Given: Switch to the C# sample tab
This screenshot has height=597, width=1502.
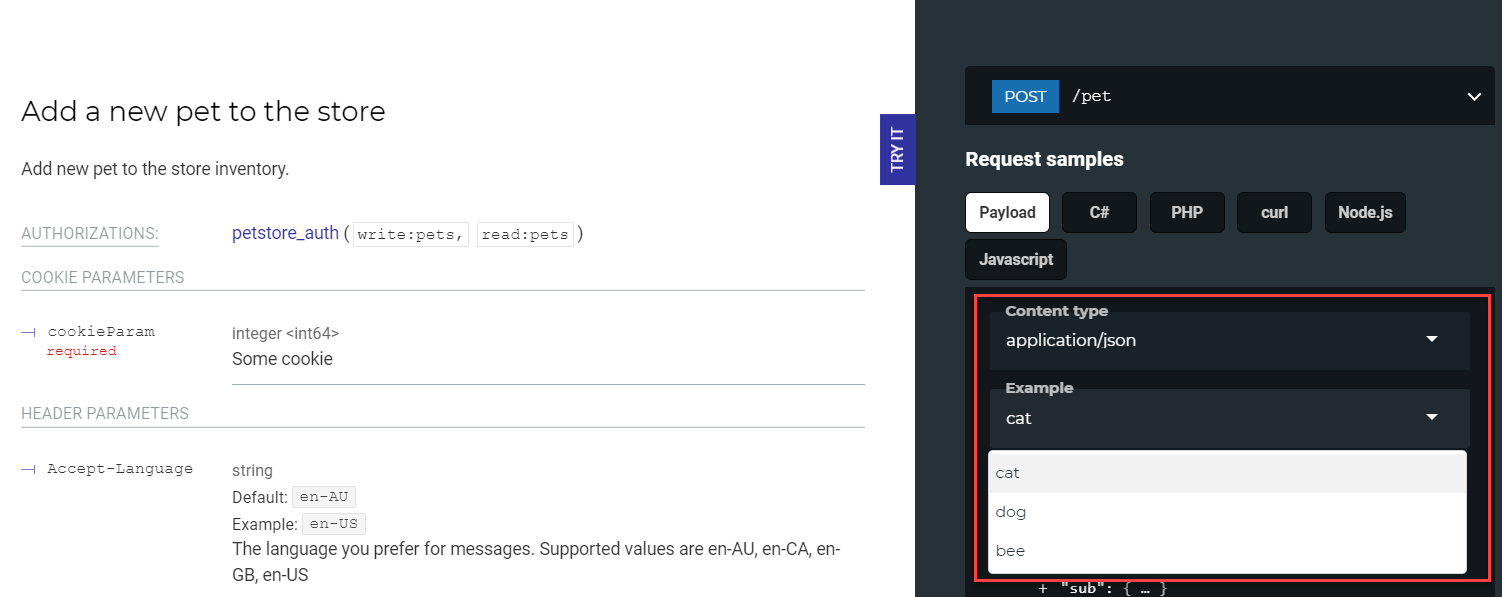Looking at the screenshot, I should click(x=1099, y=212).
